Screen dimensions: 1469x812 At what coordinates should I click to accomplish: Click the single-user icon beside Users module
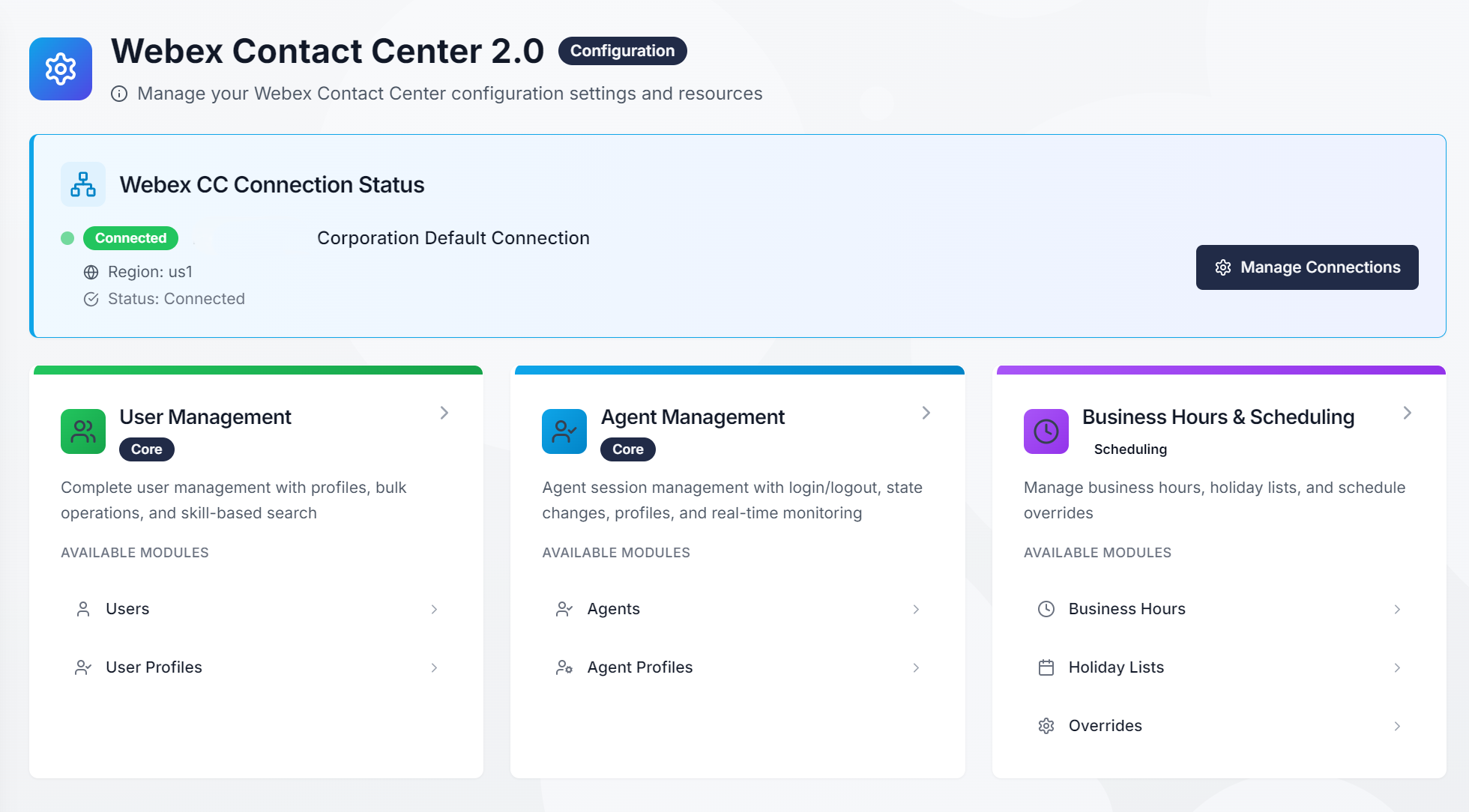click(83, 609)
